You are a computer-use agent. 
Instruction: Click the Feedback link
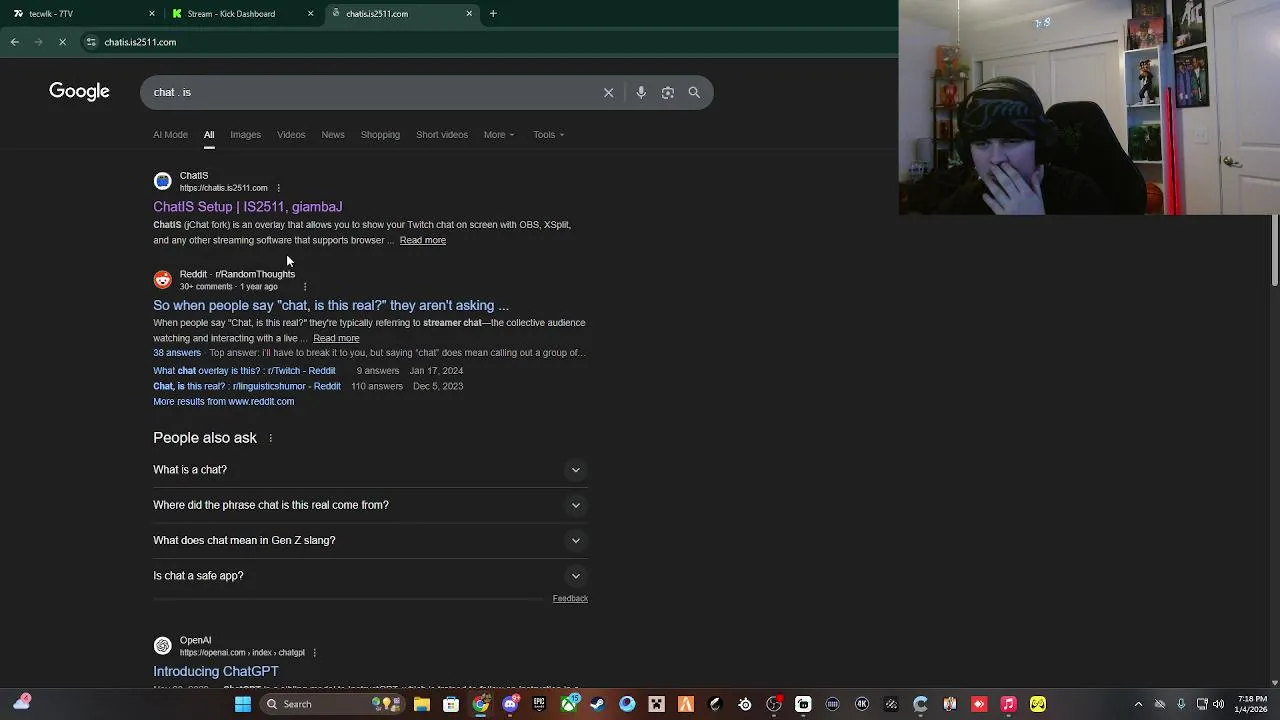click(570, 599)
